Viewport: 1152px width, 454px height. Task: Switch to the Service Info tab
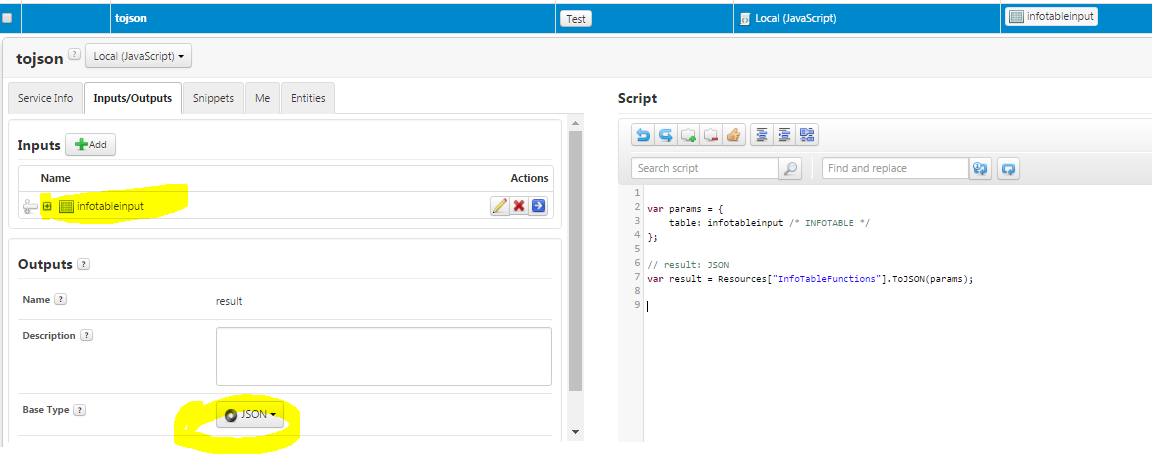(x=46, y=98)
